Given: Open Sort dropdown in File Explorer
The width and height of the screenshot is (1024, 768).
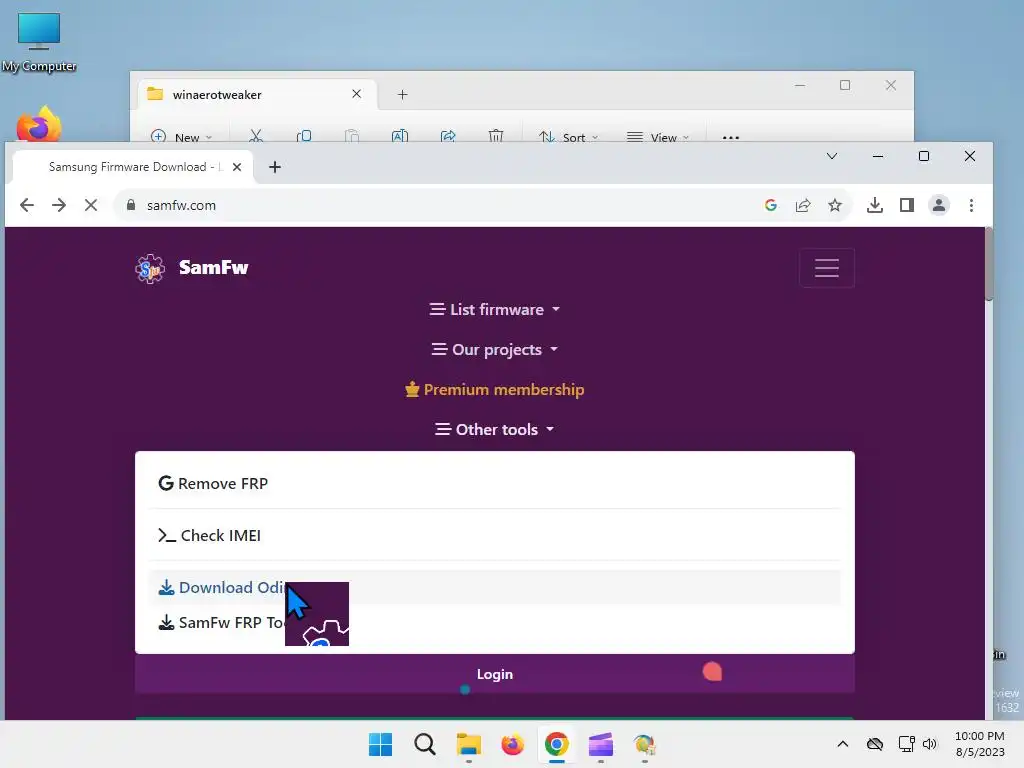Looking at the screenshot, I should [x=568, y=136].
